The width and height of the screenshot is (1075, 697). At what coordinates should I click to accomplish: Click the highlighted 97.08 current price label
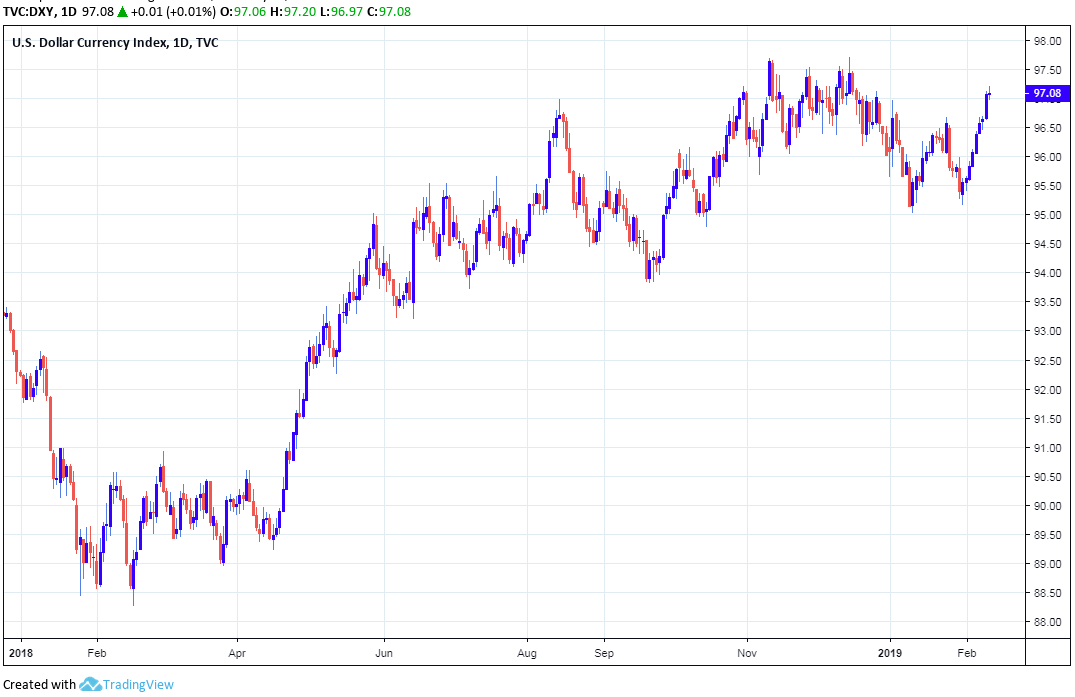tap(1047, 94)
